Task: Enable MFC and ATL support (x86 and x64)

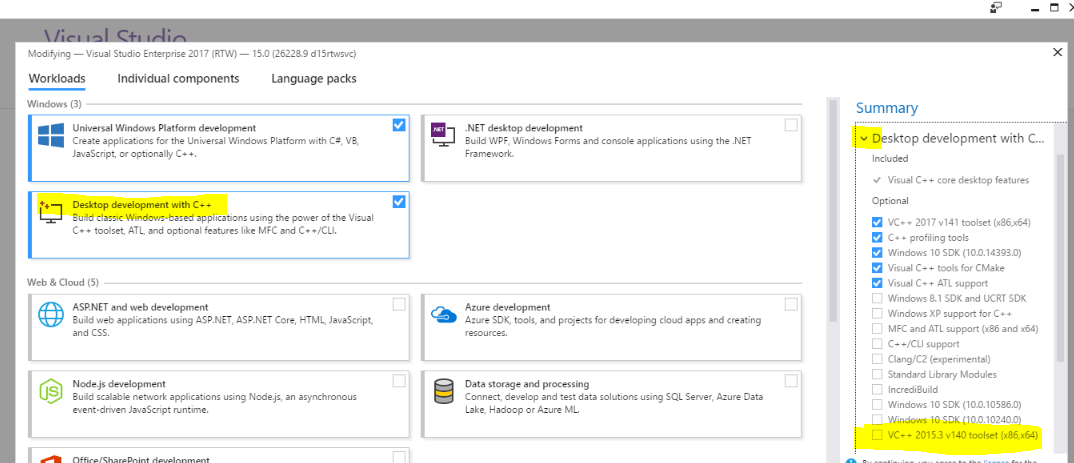Action: (x=877, y=329)
